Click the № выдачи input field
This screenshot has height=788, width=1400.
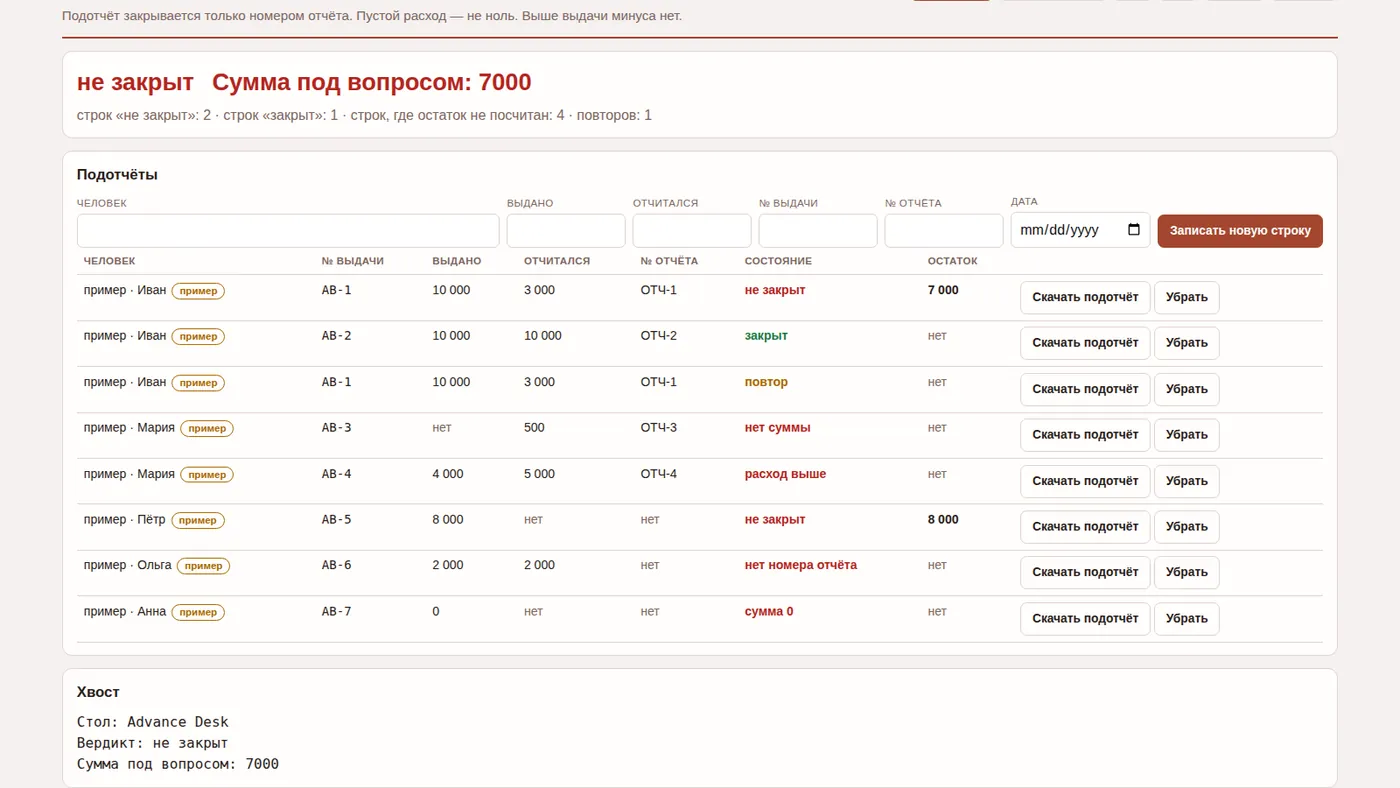pyautogui.click(x=818, y=230)
